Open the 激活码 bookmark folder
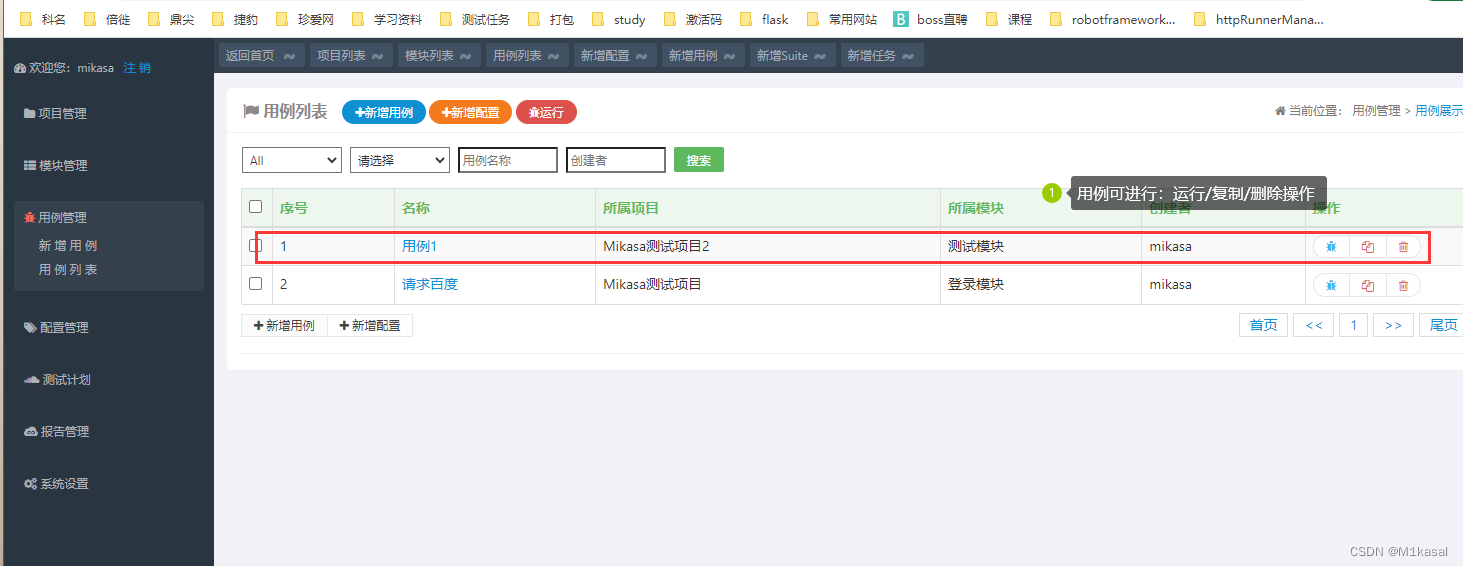The height and width of the screenshot is (566, 1463). click(693, 19)
